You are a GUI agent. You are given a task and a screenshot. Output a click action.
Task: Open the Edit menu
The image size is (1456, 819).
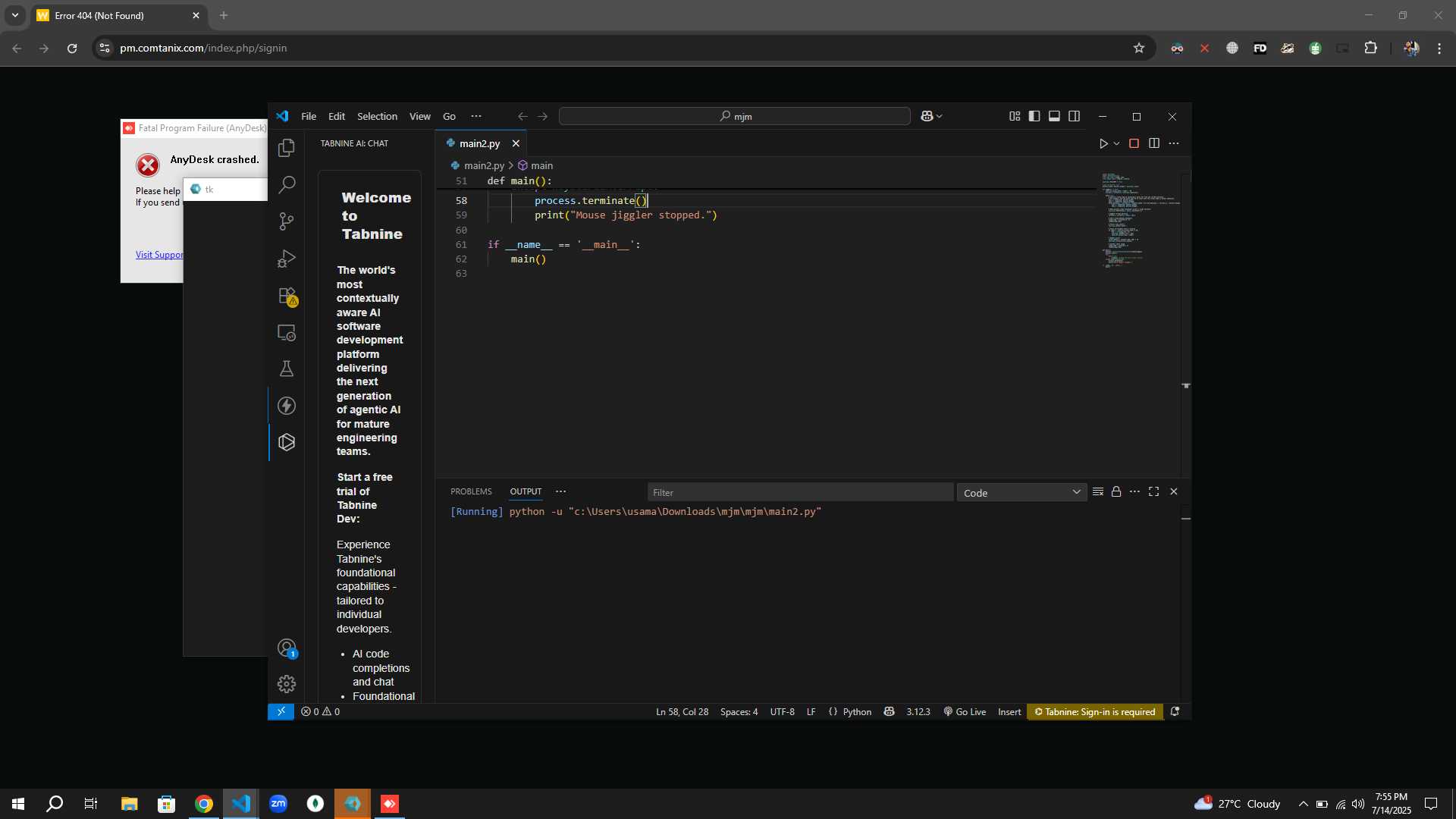337,116
